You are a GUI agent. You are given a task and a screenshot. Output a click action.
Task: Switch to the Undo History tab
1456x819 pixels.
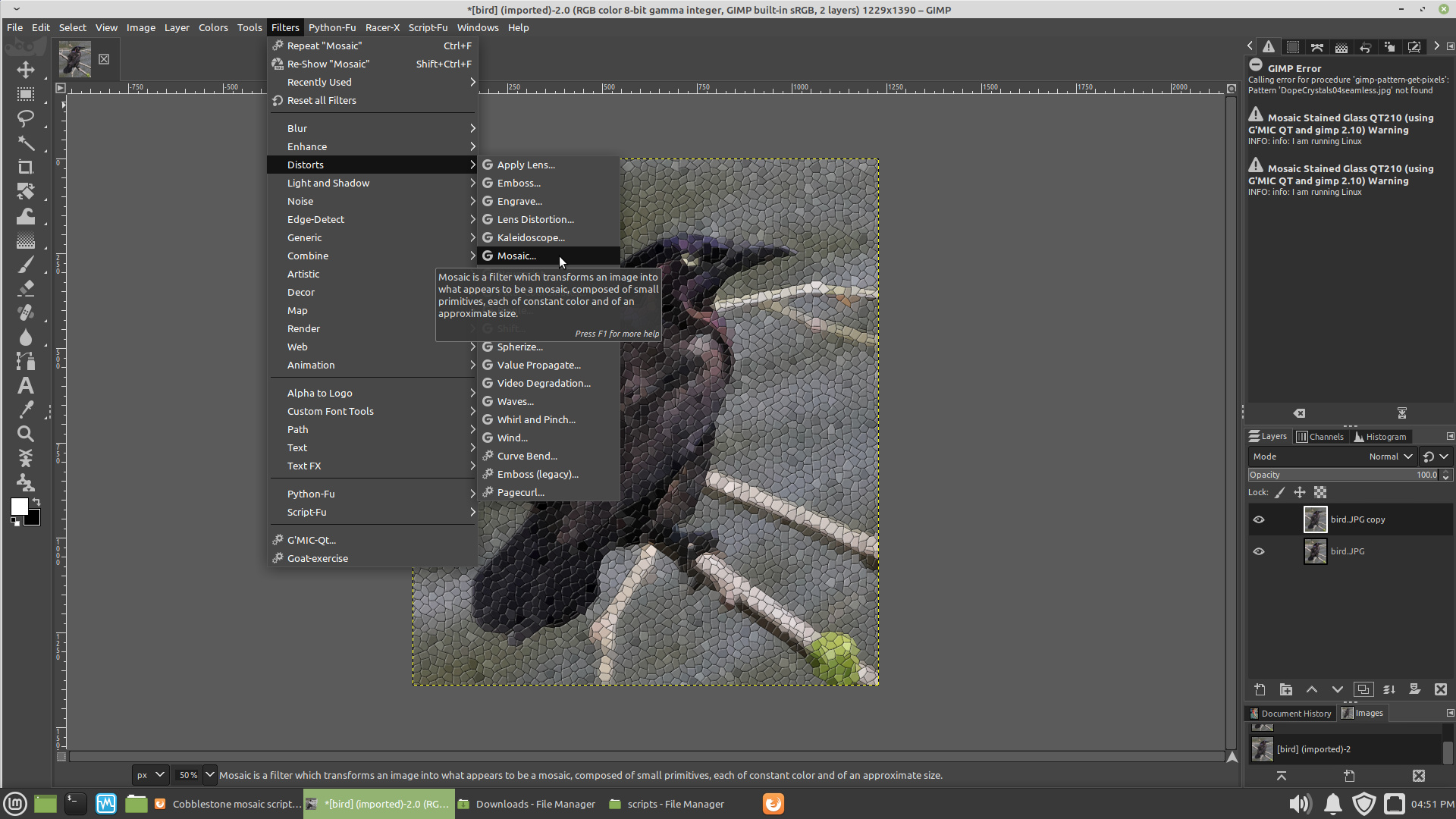pyautogui.click(x=1366, y=47)
